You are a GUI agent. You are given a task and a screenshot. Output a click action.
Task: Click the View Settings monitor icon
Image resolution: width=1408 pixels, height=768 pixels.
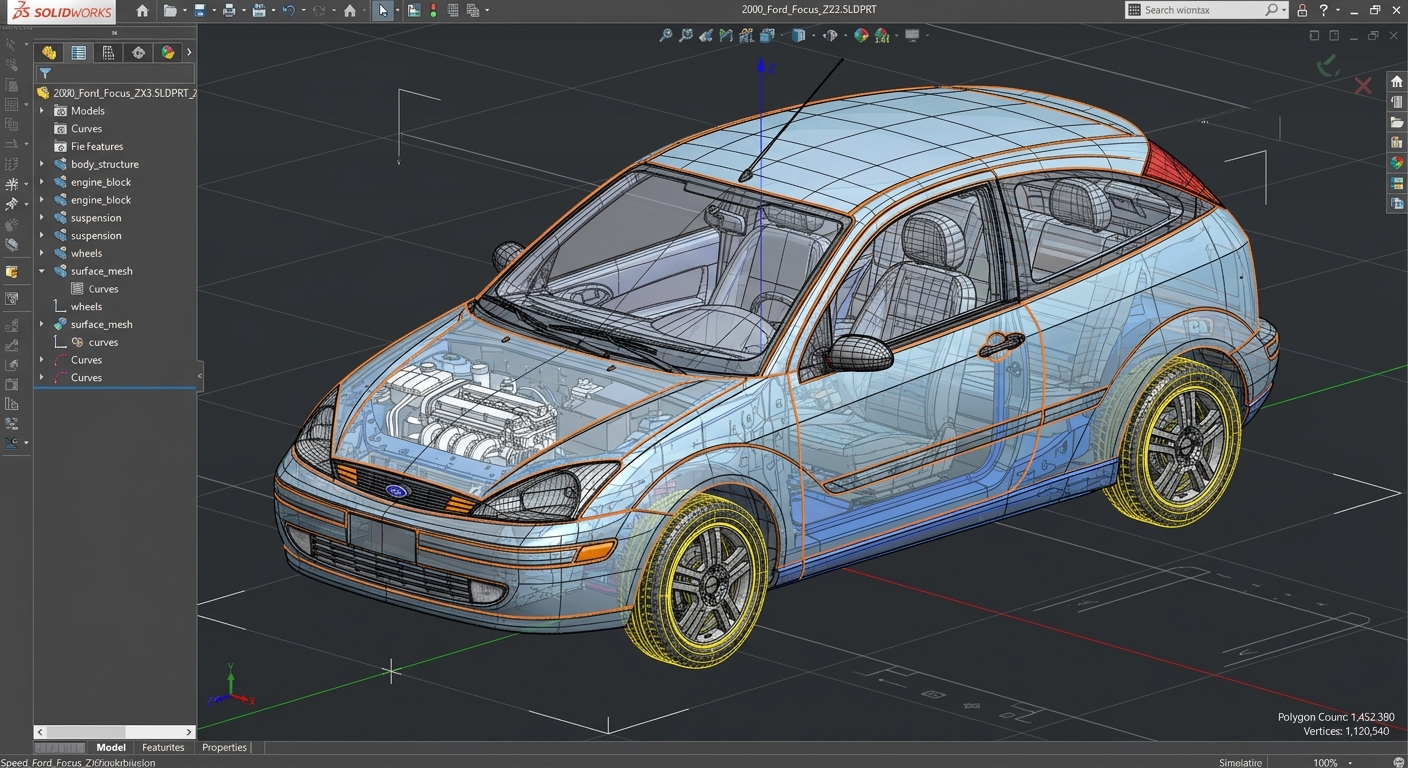click(x=912, y=35)
